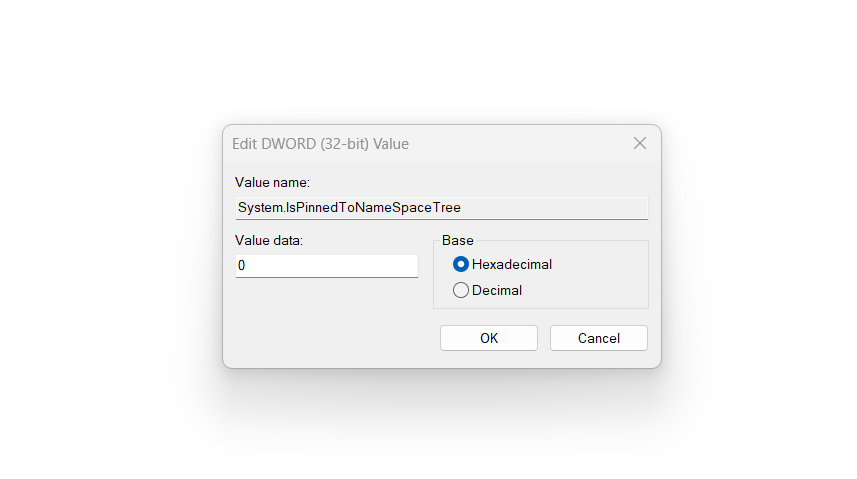This screenshot has width=857, height=479.
Task: Select the Hexadecimal radio button
Action: pos(461,265)
